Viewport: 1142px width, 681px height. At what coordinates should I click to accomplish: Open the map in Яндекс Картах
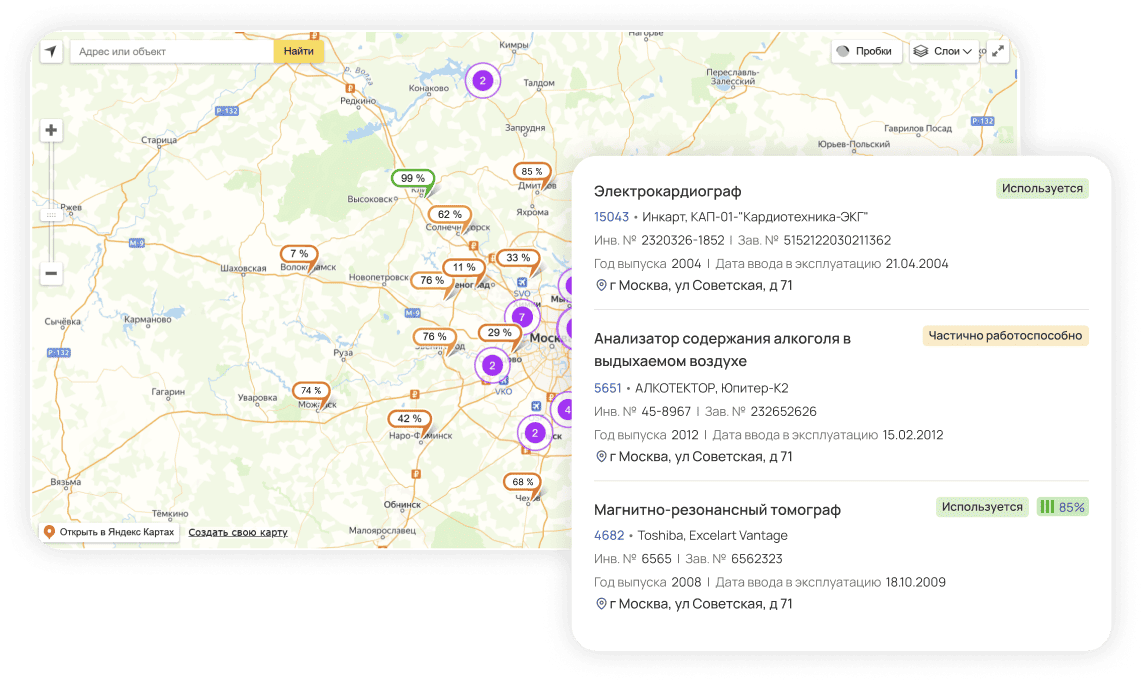click(109, 532)
